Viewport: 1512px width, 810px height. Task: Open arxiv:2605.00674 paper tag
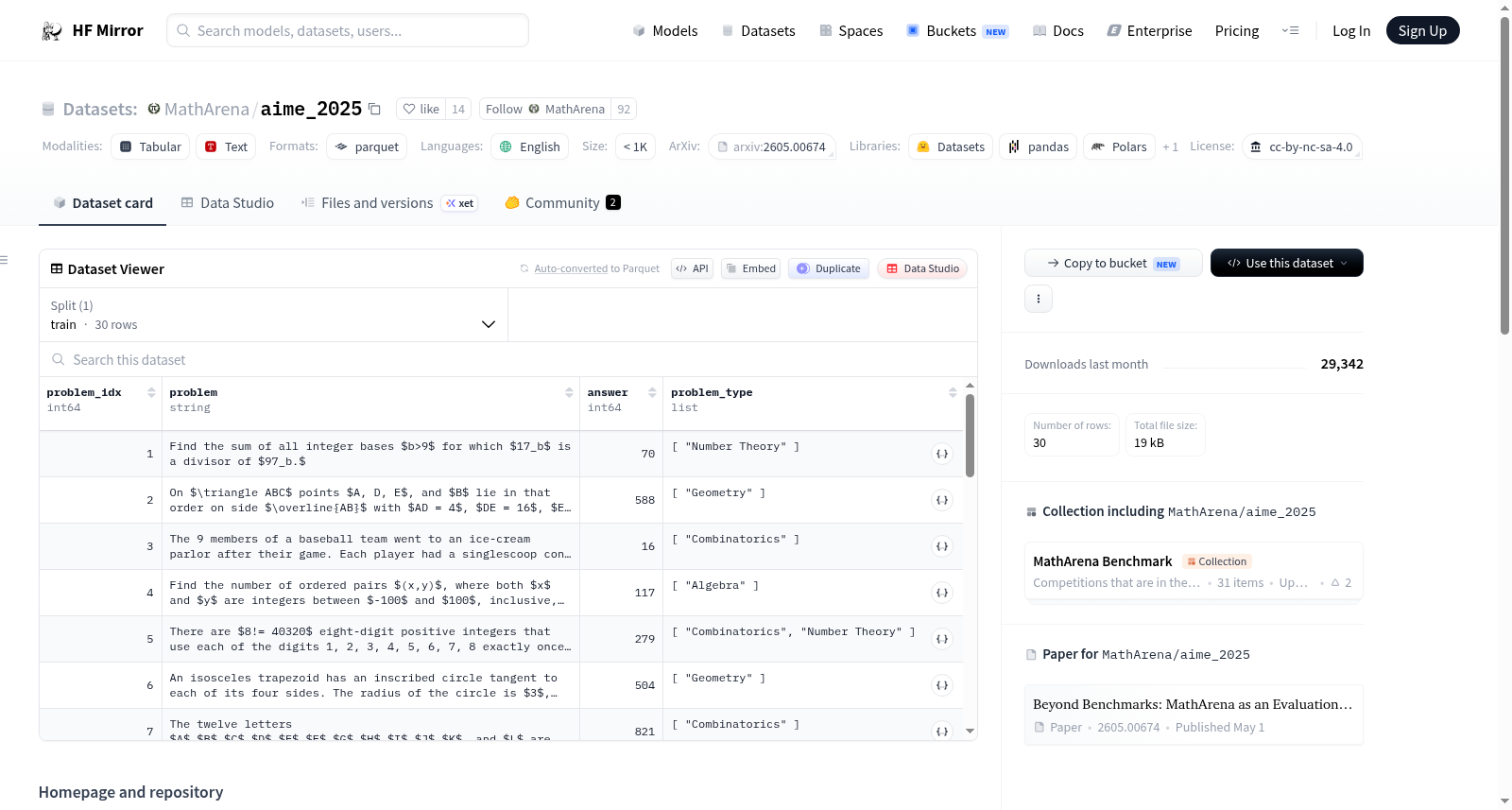[x=771, y=146]
